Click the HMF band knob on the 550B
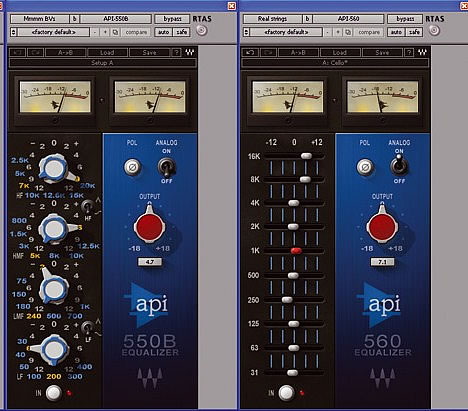Viewport: 468px width, 411px height. (x=54, y=228)
